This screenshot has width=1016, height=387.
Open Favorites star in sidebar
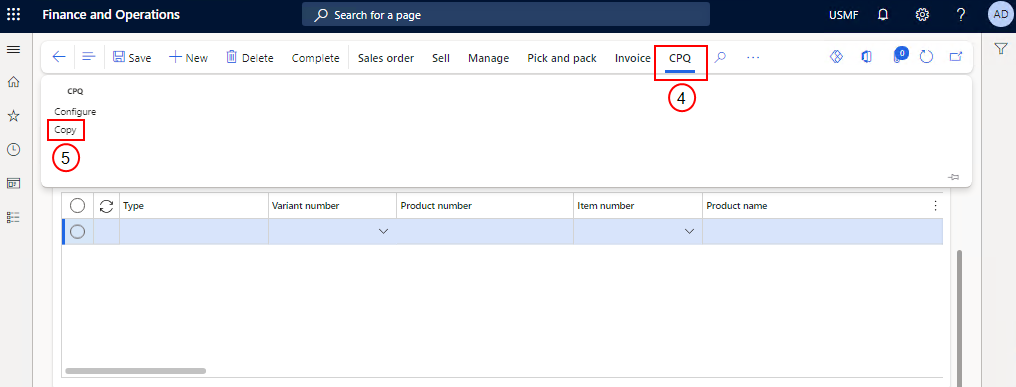[13, 116]
